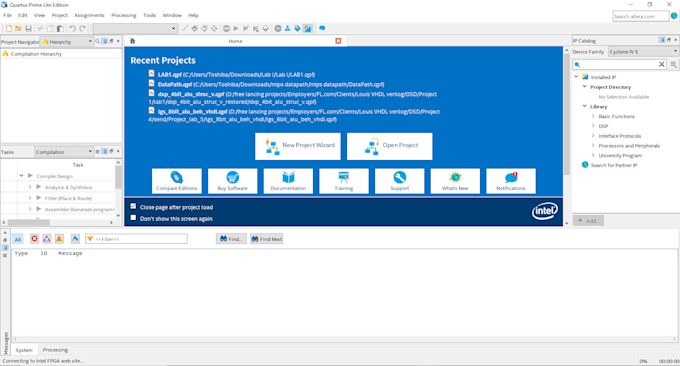Open the What's New globe tile

(x=455, y=181)
